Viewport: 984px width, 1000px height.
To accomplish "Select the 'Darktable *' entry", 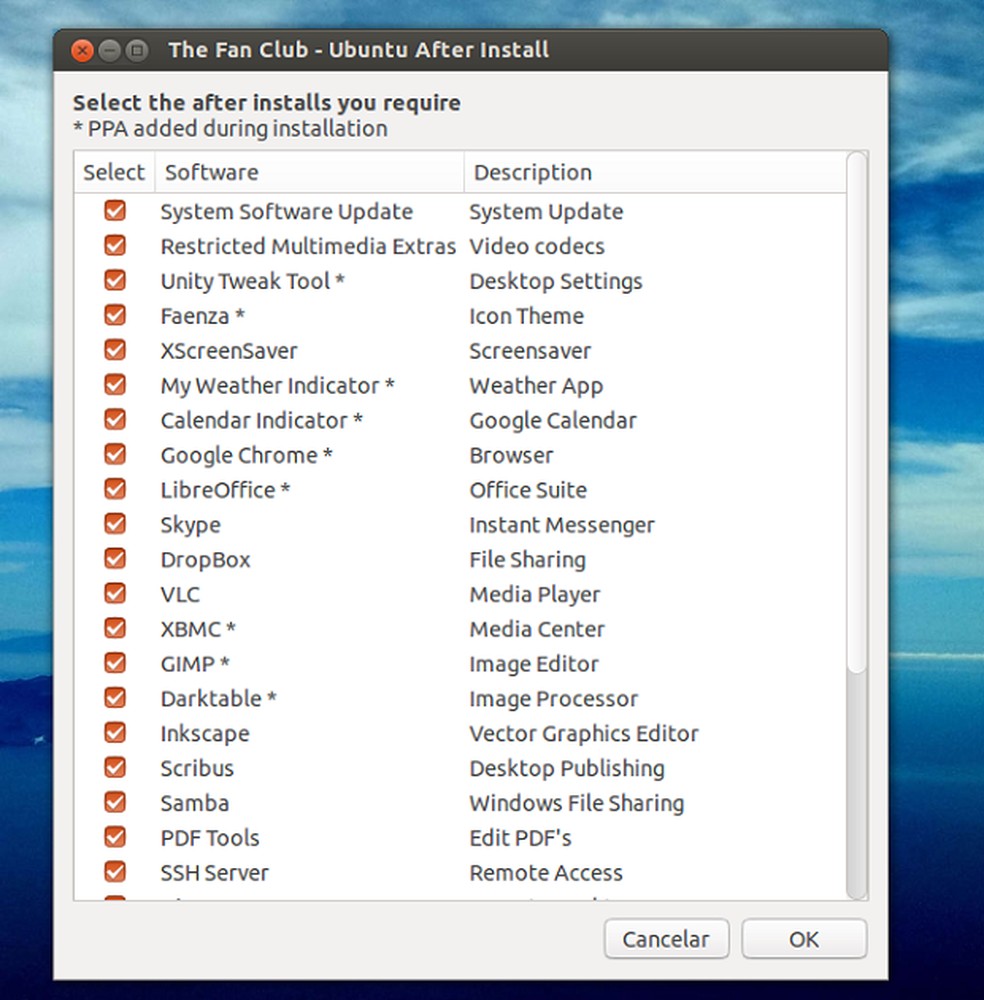I will pyautogui.click(x=219, y=699).
